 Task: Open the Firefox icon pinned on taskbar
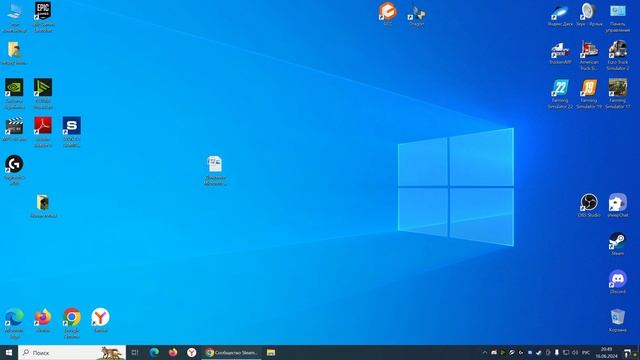coord(173,352)
